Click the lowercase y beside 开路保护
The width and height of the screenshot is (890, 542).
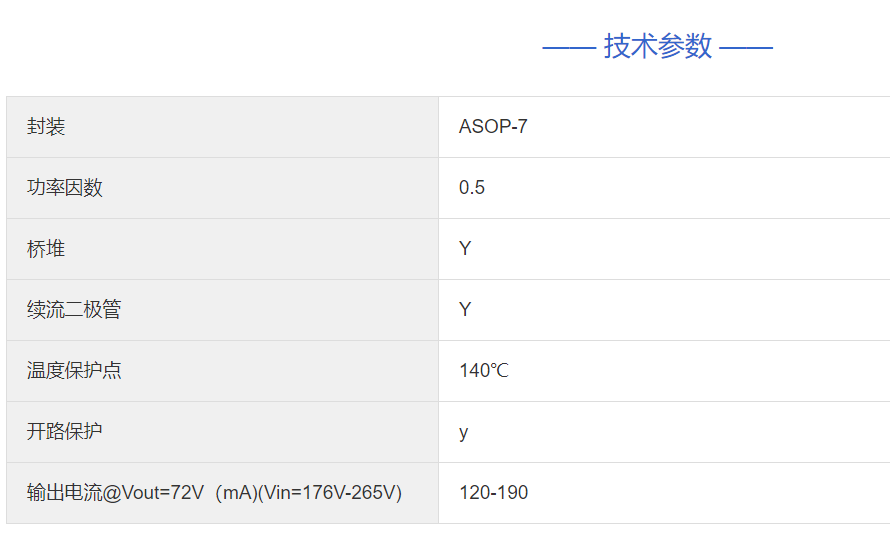click(464, 432)
